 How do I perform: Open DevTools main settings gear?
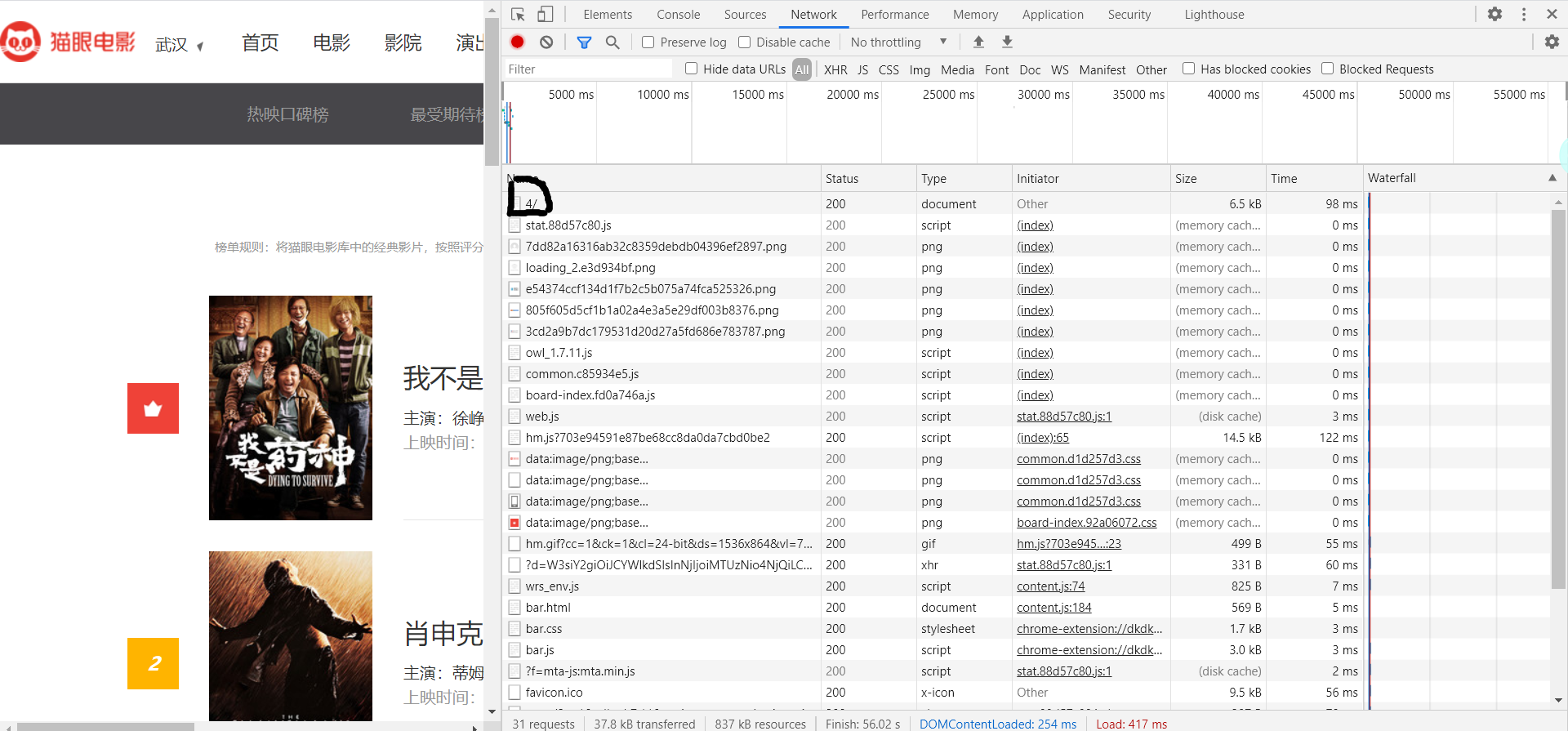click(1494, 14)
